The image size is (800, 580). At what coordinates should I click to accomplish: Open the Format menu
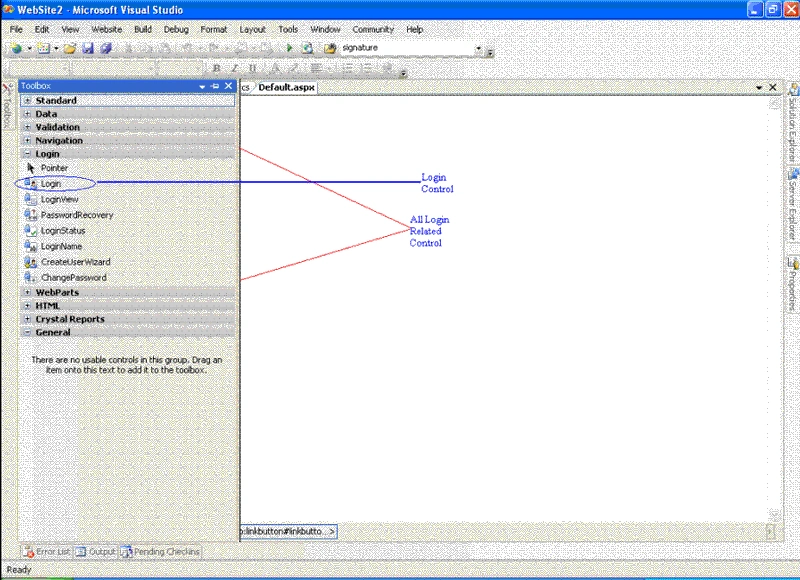tap(214, 30)
